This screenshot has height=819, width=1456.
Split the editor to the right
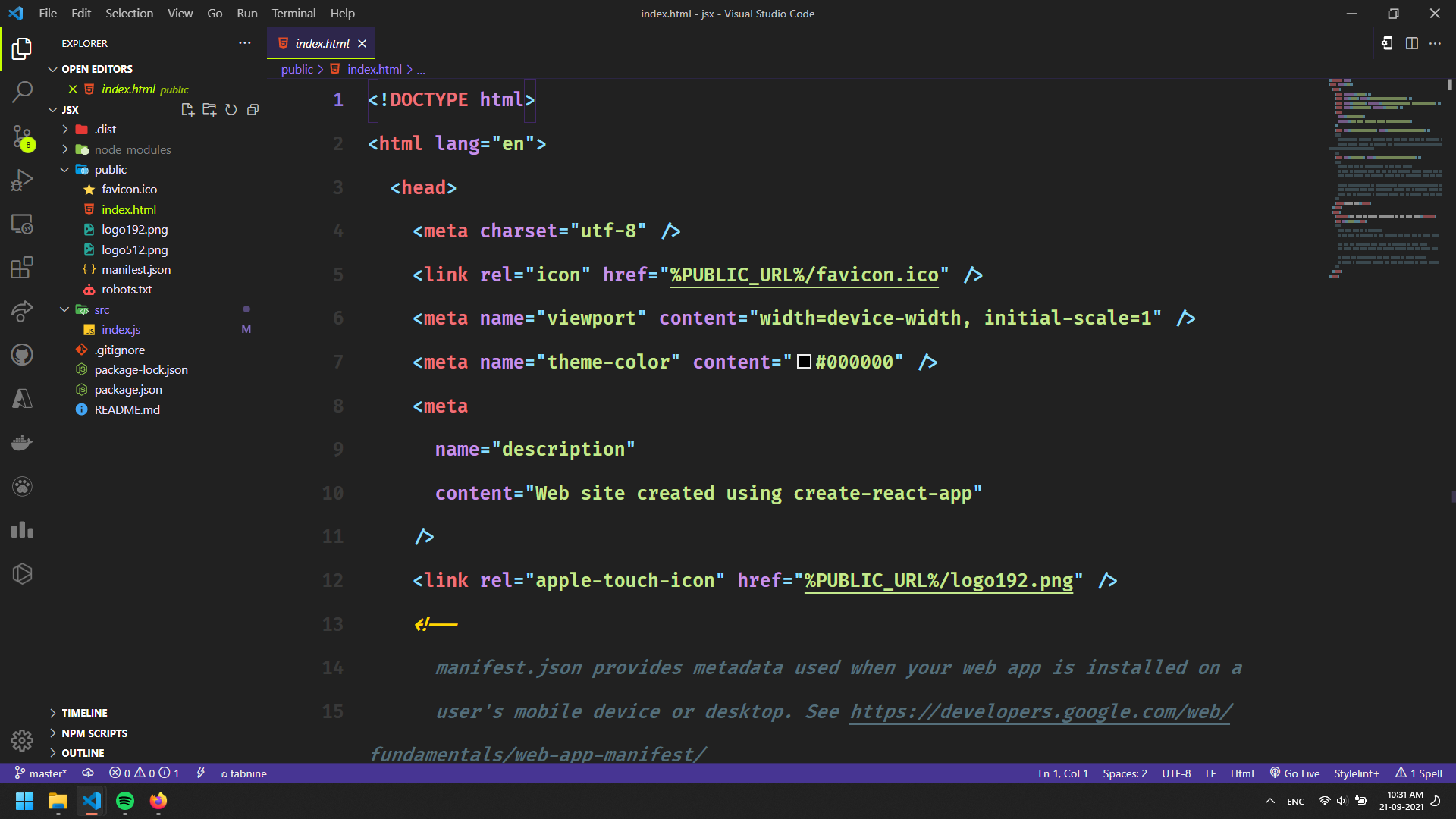tap(1411, 43)
